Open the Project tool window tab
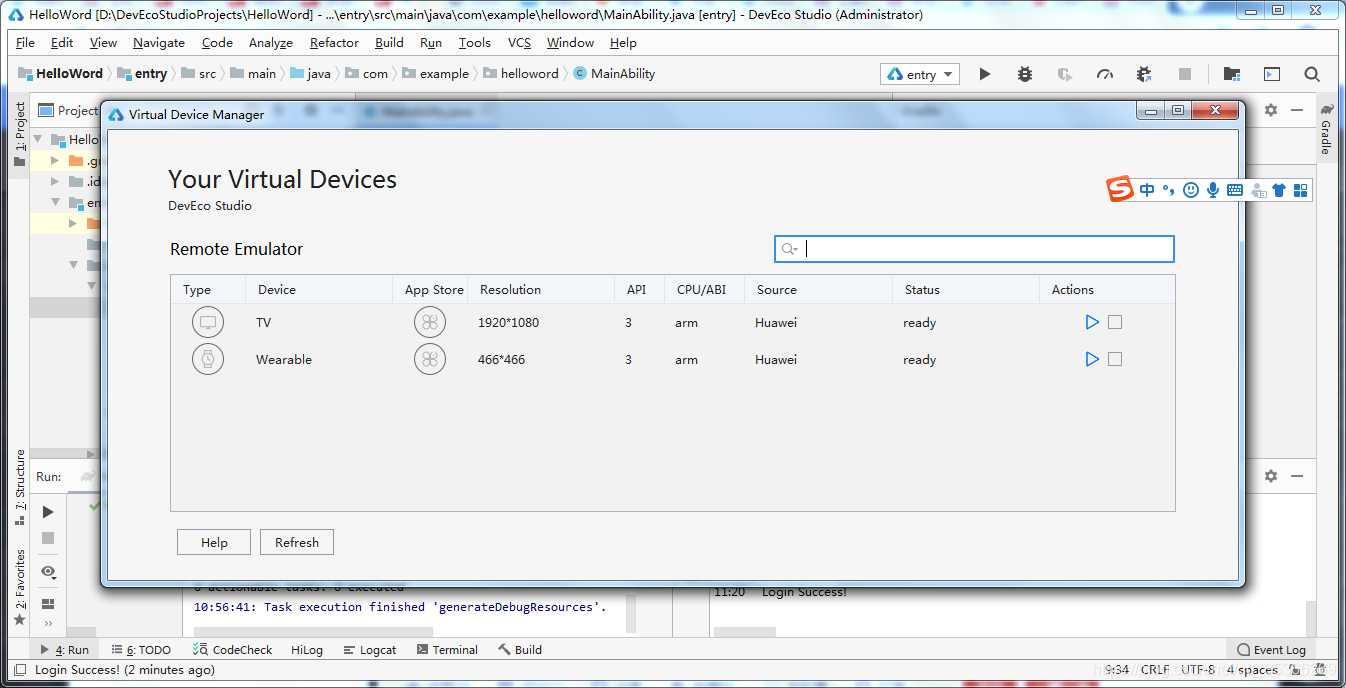 pos(20,133)
